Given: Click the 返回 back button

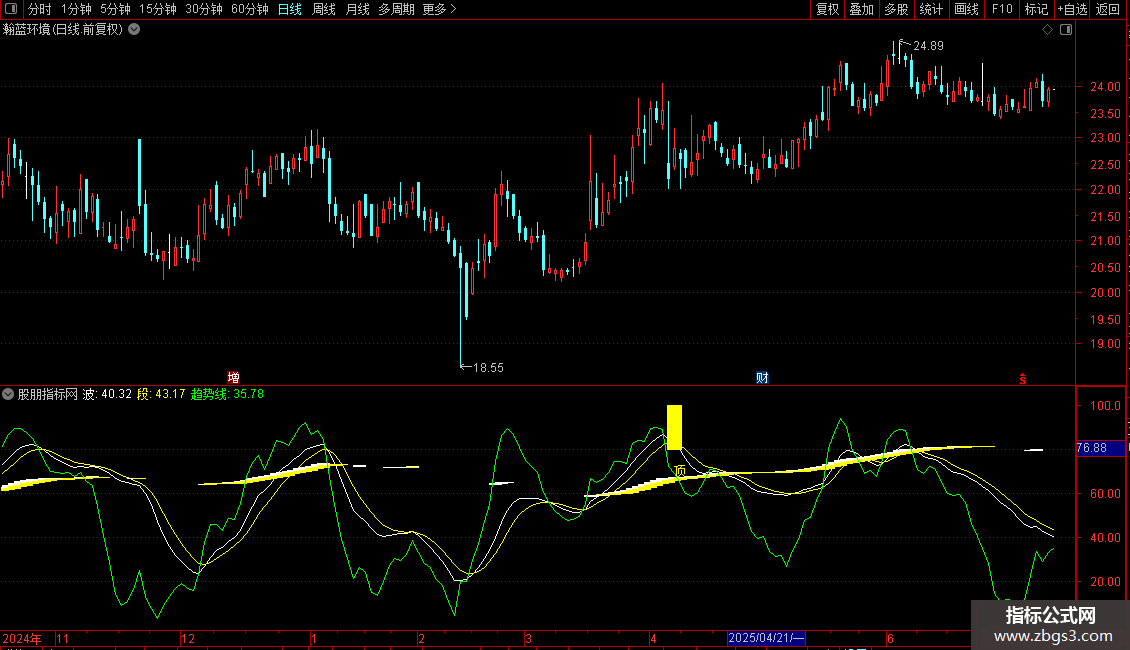Looking at the screenshot, I should pyautogui.click(x=1108, y=9).
